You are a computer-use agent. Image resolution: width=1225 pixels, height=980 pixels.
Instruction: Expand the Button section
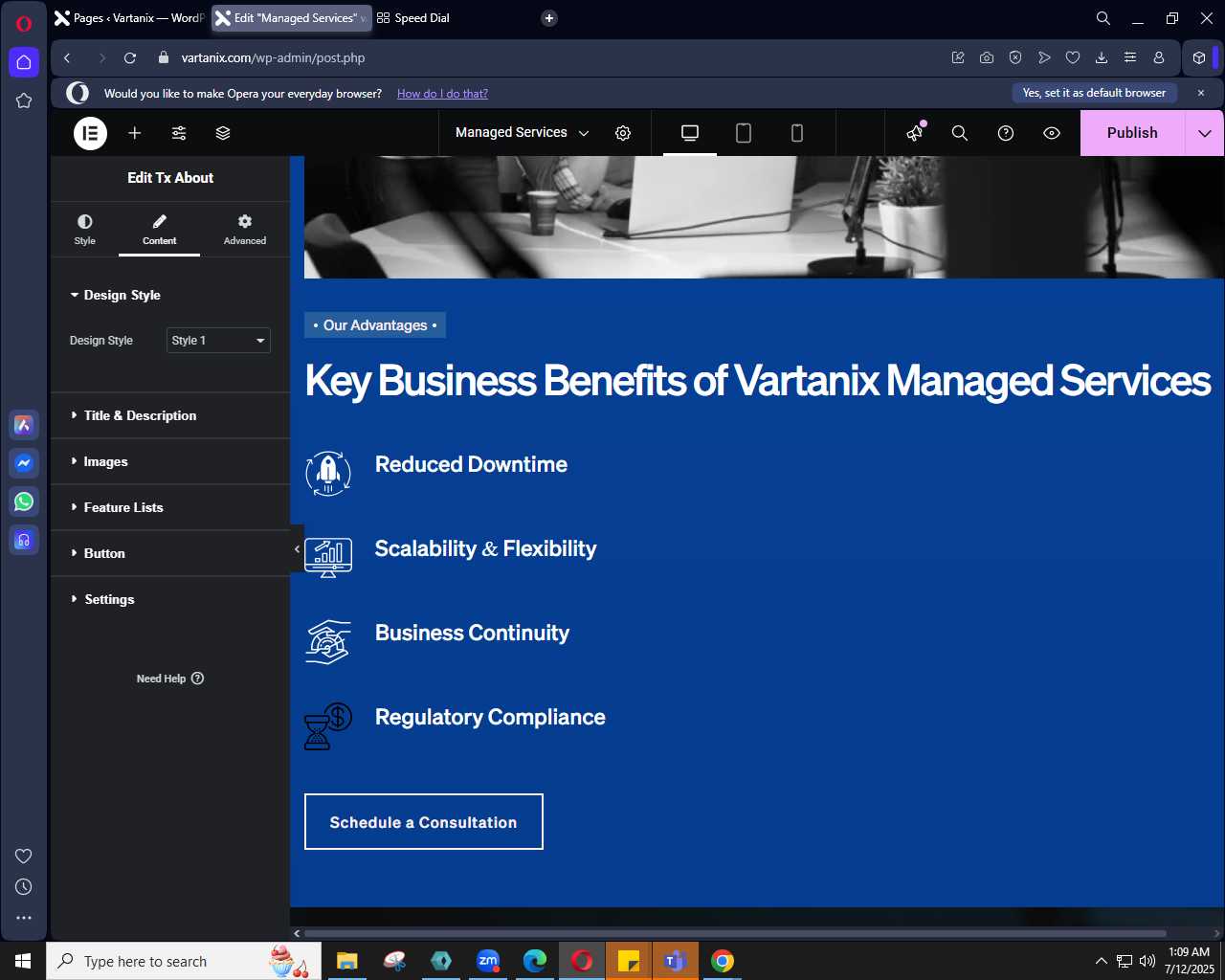[x=170, y=553]
